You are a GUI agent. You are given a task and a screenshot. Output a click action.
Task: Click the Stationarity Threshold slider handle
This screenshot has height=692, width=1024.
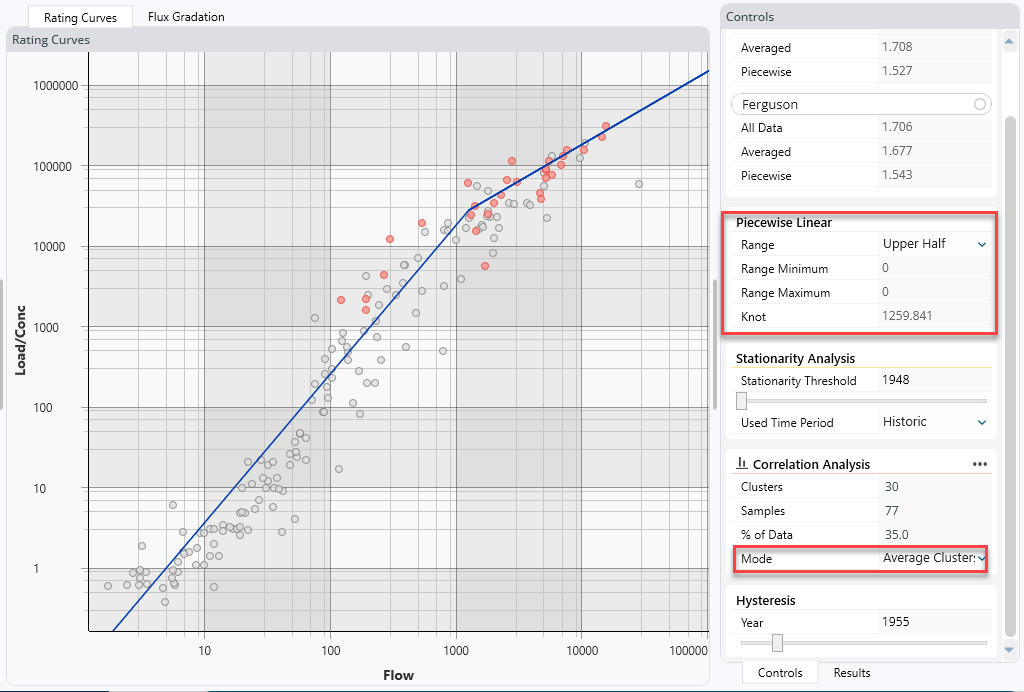pyautogui.click(x=742, y=401)
